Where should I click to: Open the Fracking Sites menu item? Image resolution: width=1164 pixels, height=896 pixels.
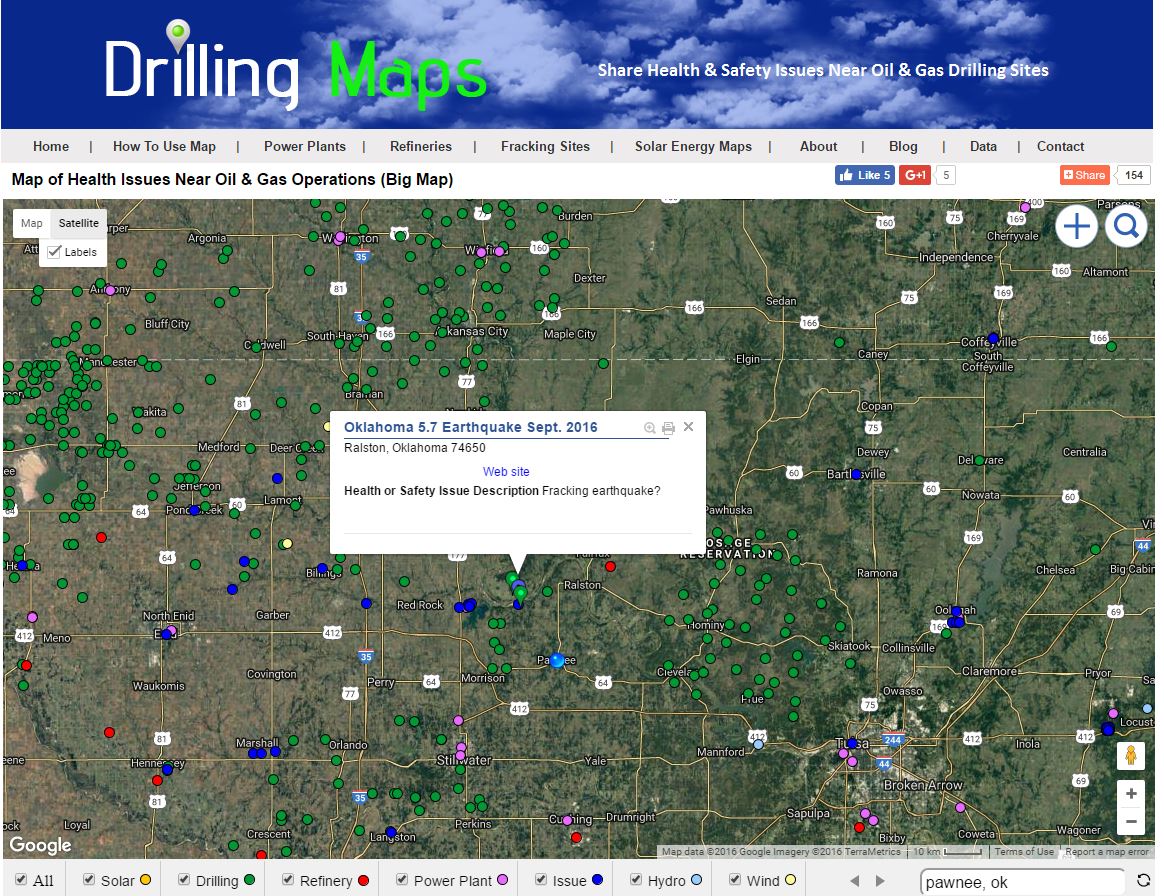[545, 146]
